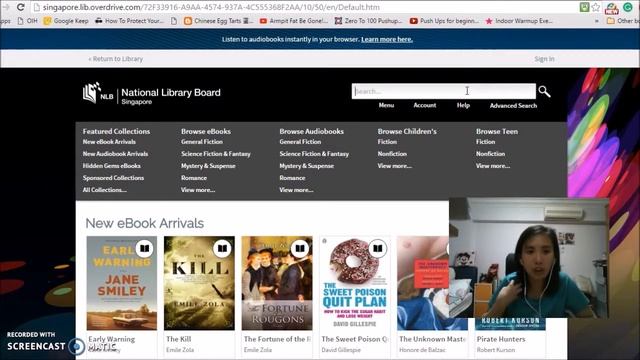Open eBook icon on Sweet Poison Quit Plan cover

(378, 248)
